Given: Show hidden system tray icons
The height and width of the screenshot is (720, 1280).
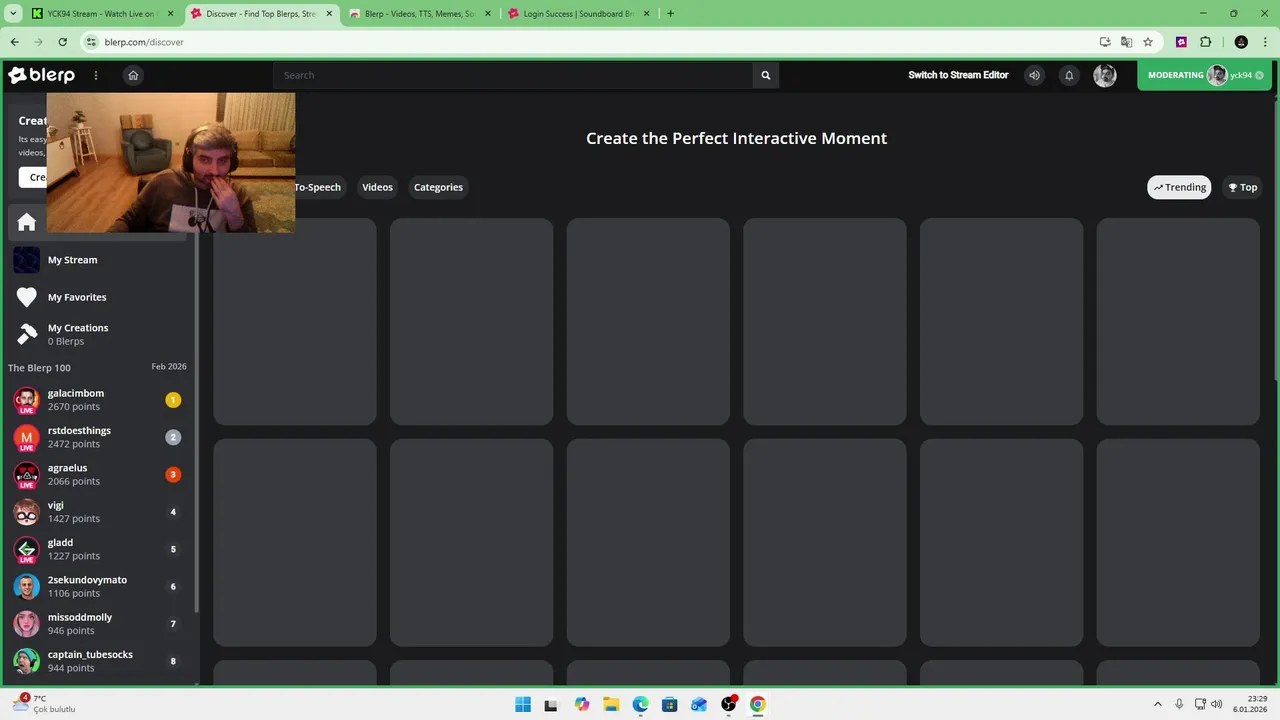Looking at the screenshot, I should [x=1158, y=704].
